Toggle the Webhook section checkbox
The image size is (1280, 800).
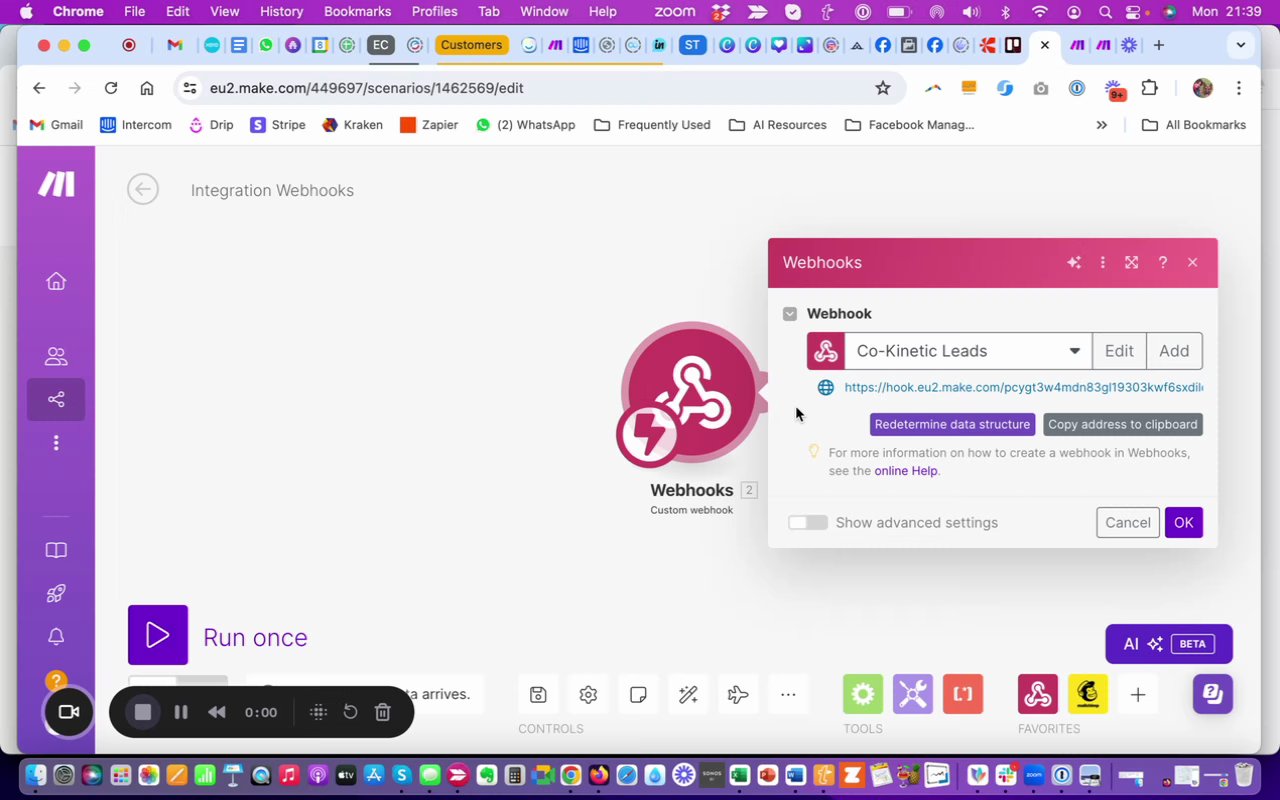click(x=790, y=314)
